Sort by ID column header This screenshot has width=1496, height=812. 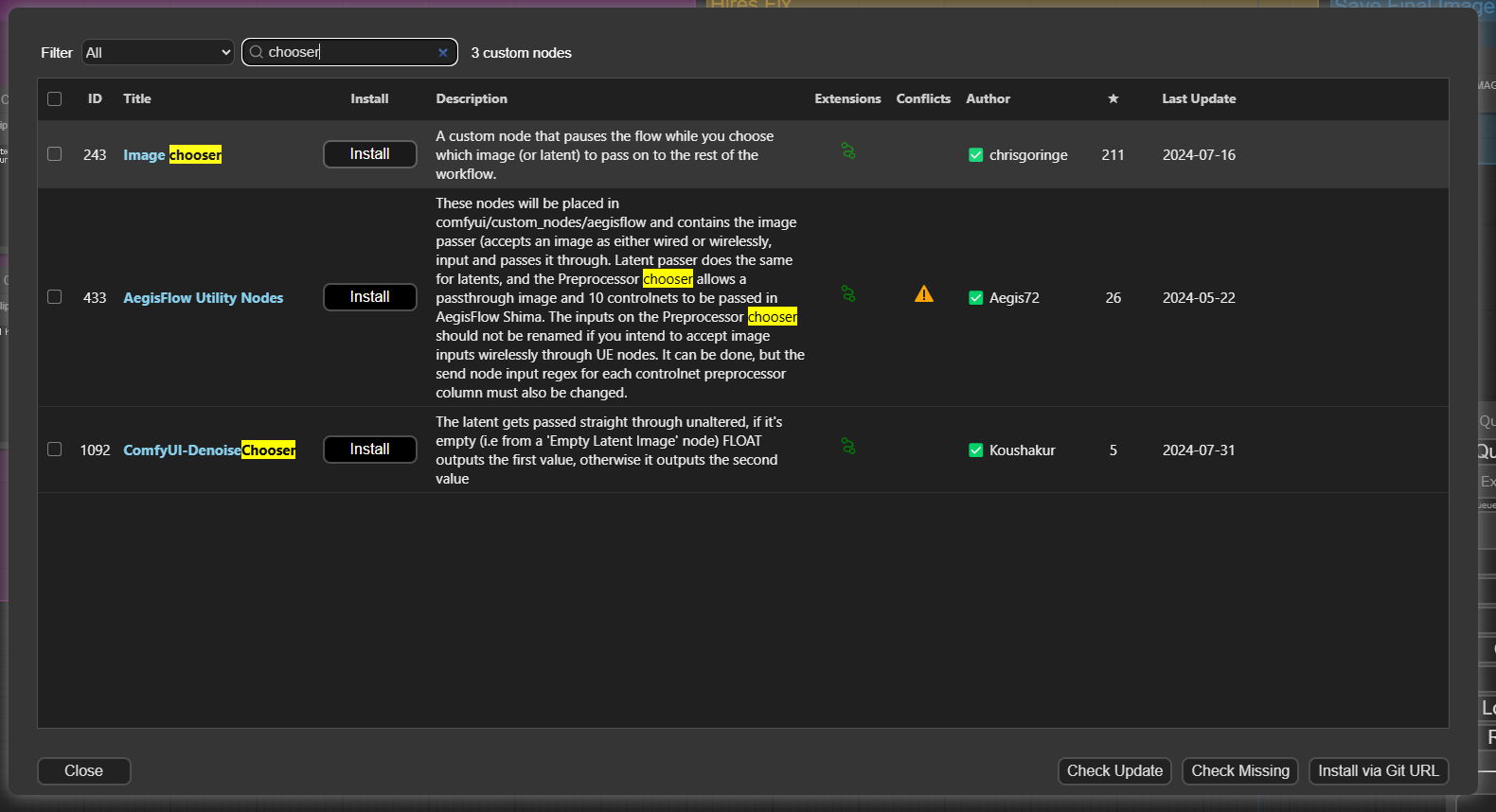point(95,98)
